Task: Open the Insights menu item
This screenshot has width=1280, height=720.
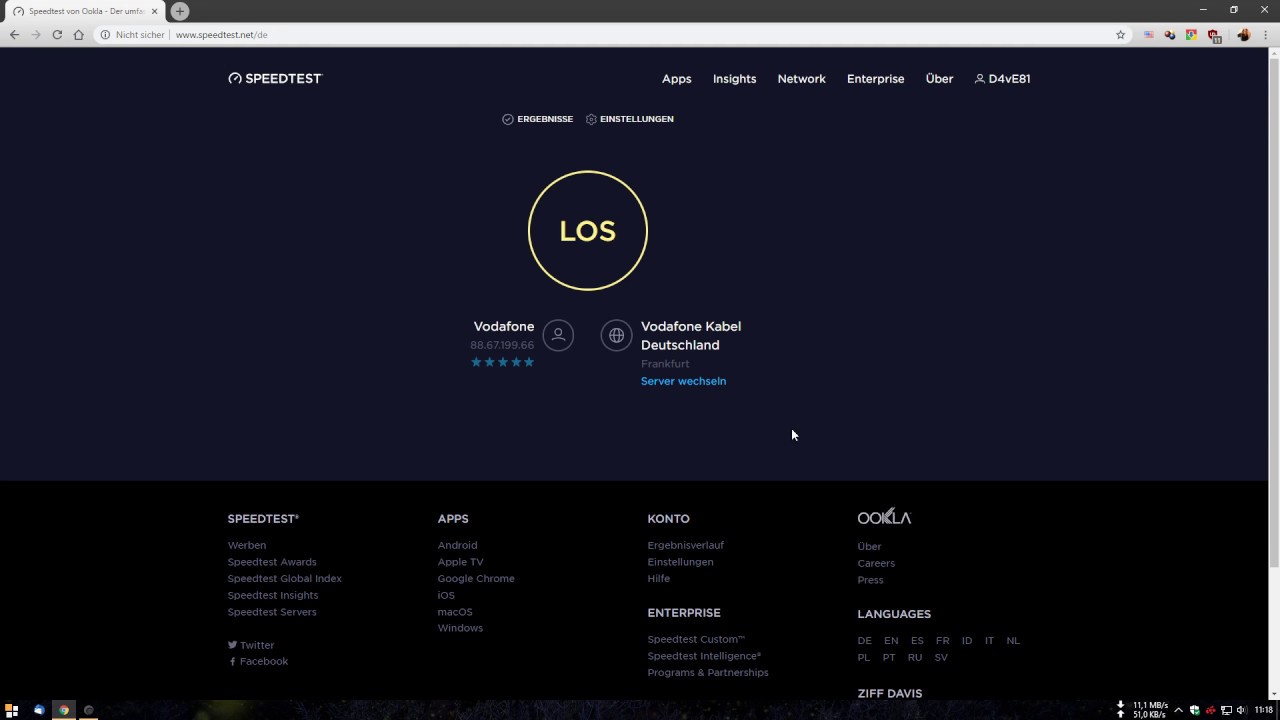Action: coord(734,79)
